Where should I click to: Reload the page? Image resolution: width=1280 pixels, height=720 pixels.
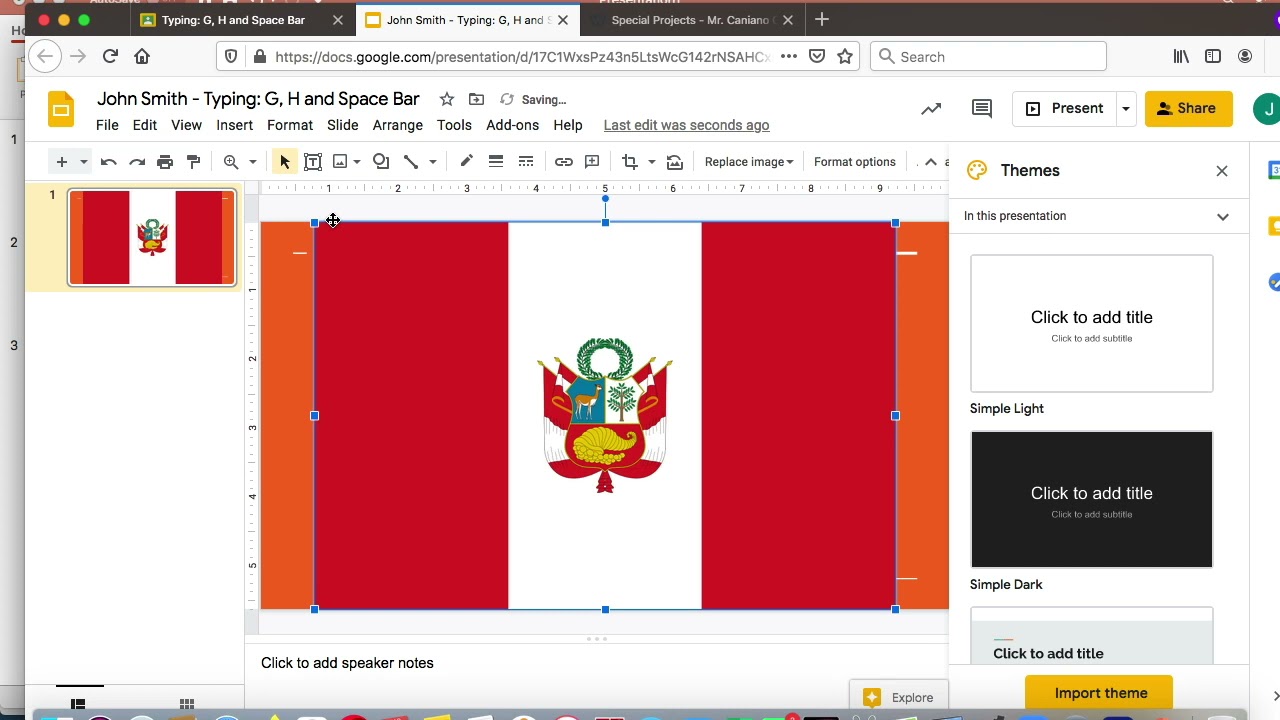(110, 57)
